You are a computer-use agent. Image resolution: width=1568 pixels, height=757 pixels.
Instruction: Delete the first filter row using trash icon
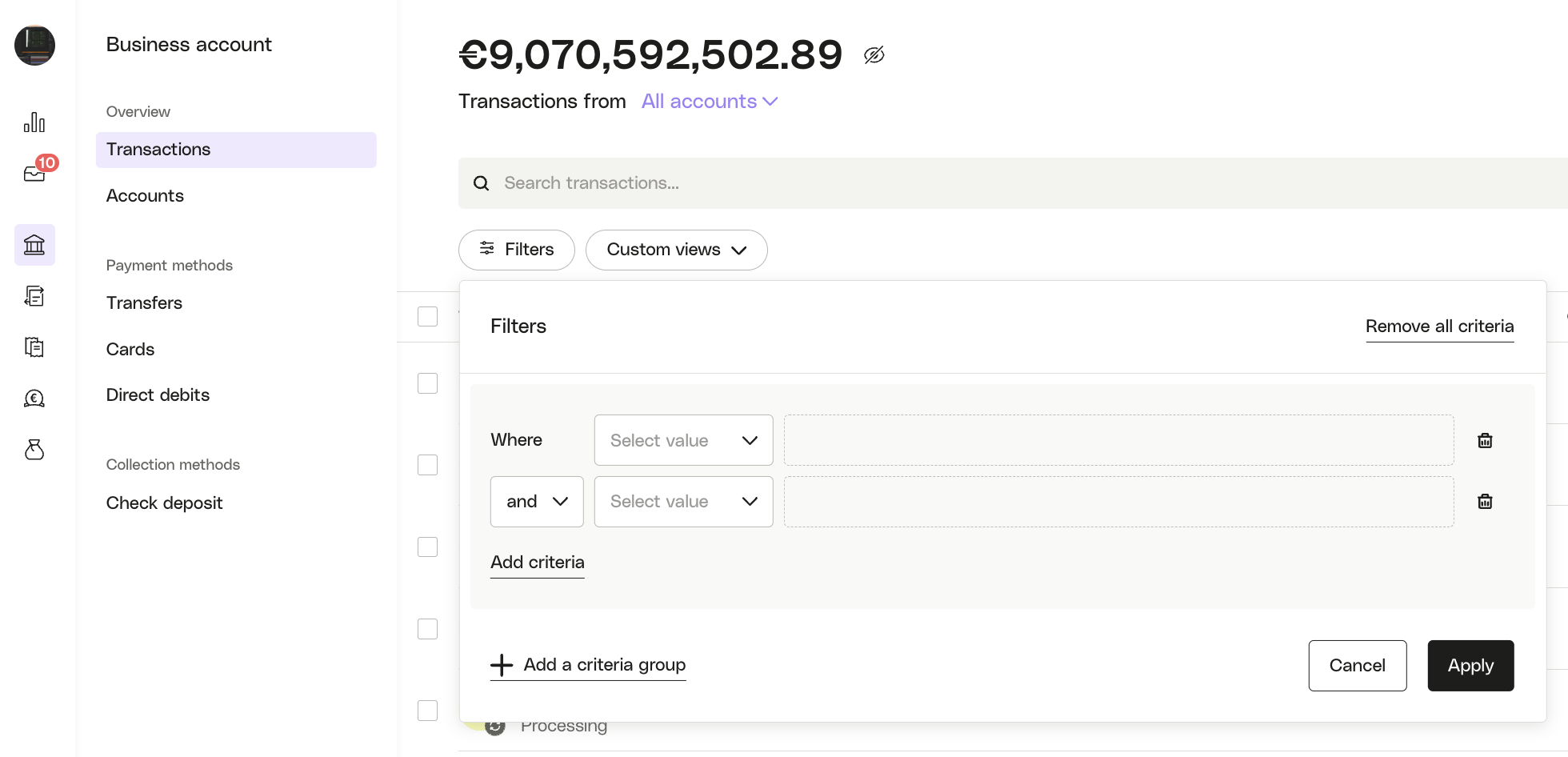point(1486,440)
